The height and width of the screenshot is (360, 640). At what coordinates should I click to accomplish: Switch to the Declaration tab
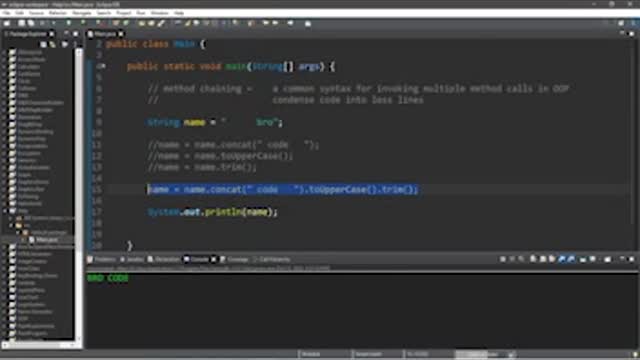pyautogui.click(x=164, y=259)
